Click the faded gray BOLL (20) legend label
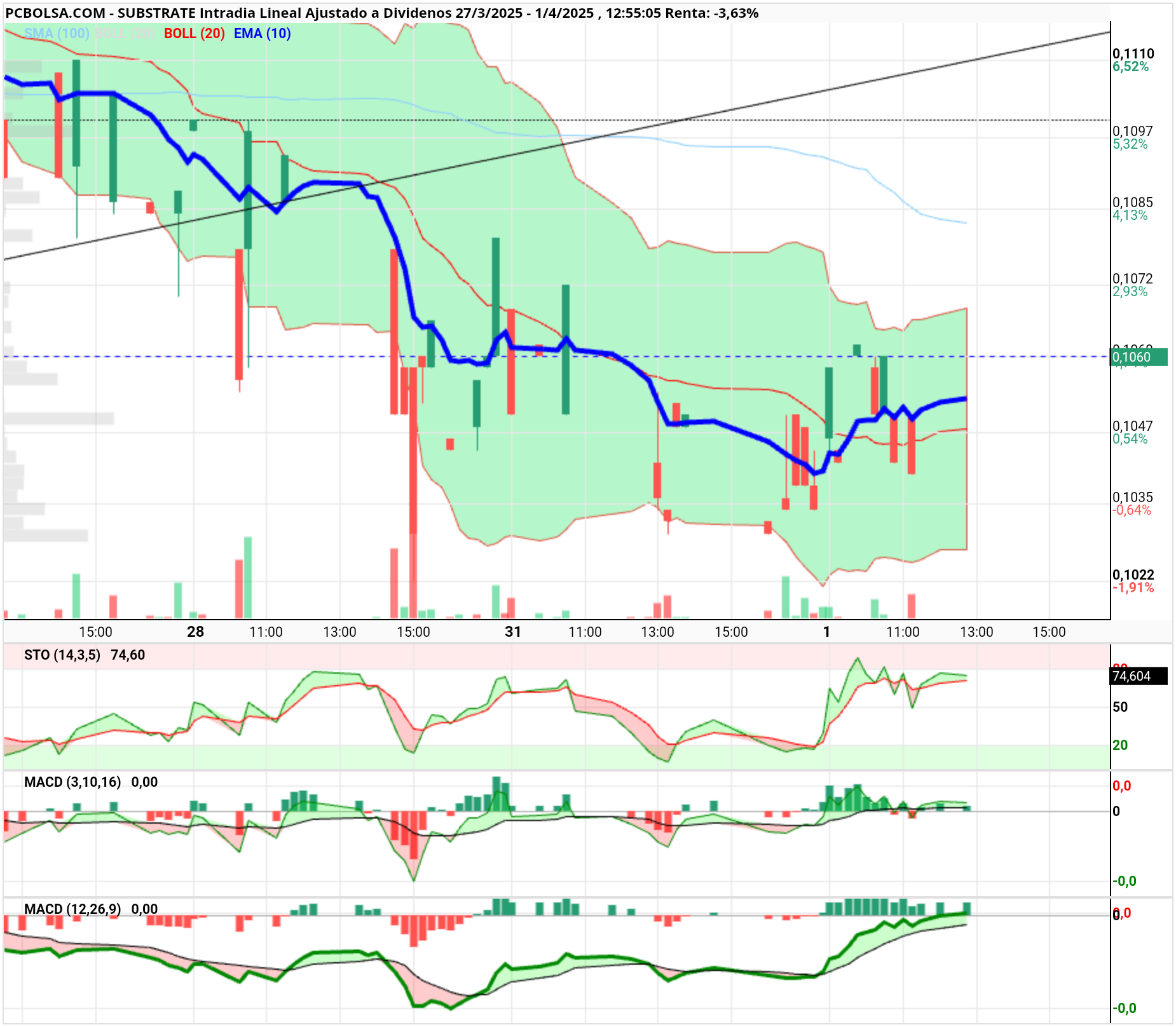 (x=125, y=34)
